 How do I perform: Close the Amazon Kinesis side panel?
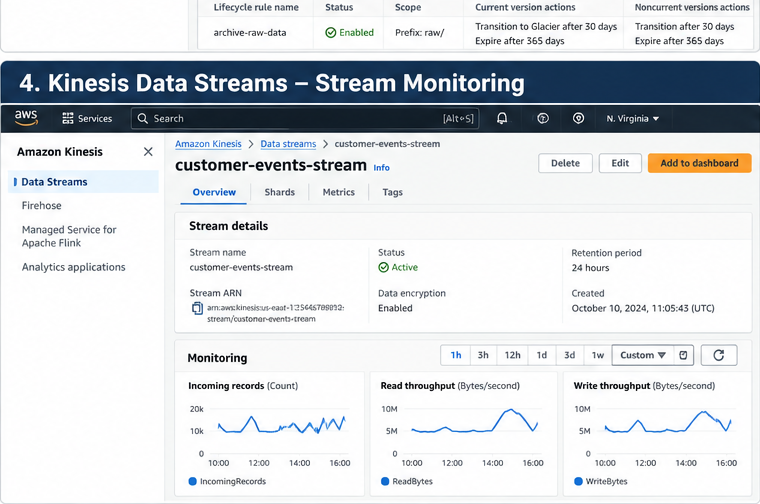pos(148,152)
